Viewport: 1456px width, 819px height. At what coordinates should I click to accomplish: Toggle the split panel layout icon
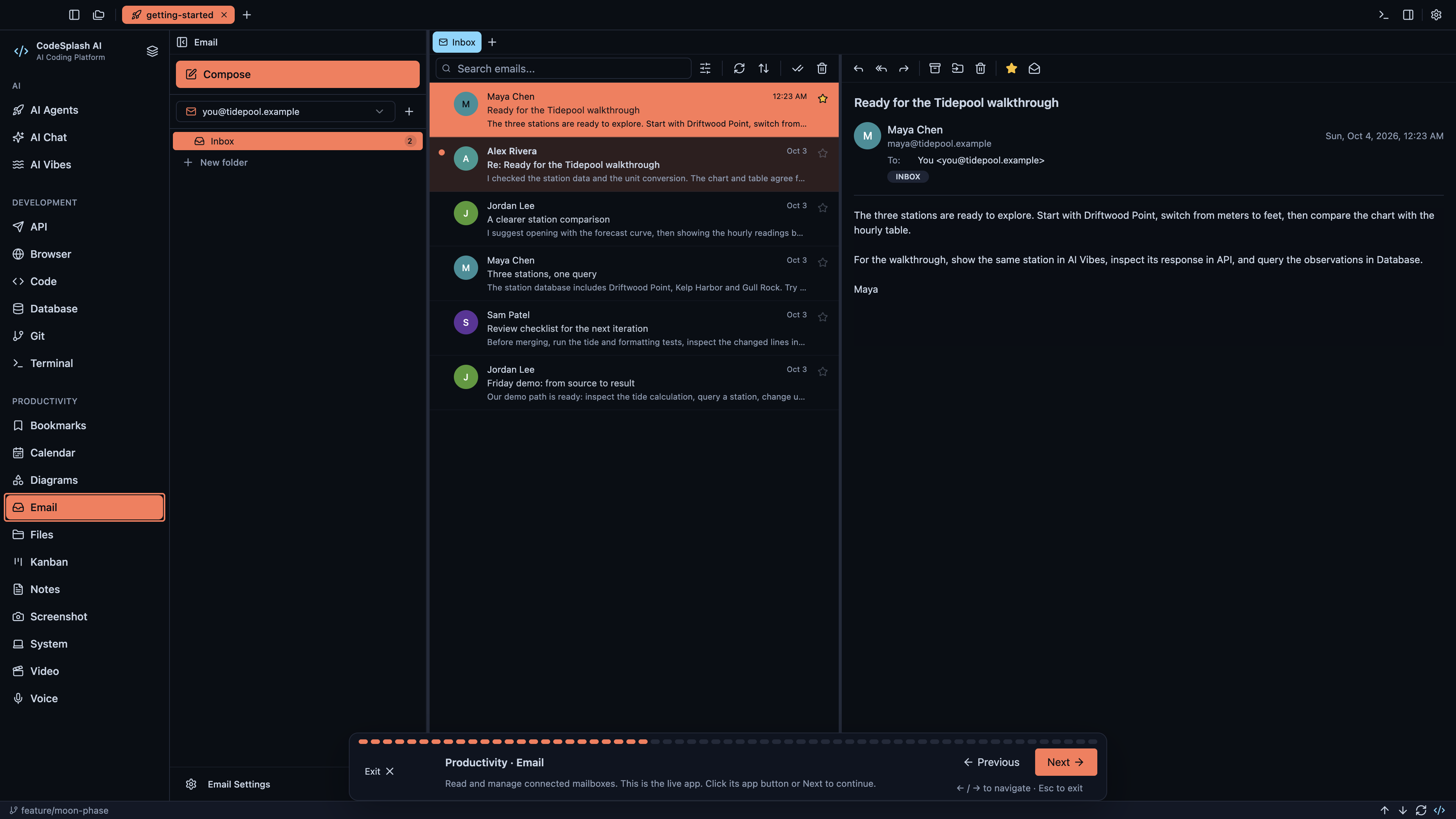point(1408,15)
